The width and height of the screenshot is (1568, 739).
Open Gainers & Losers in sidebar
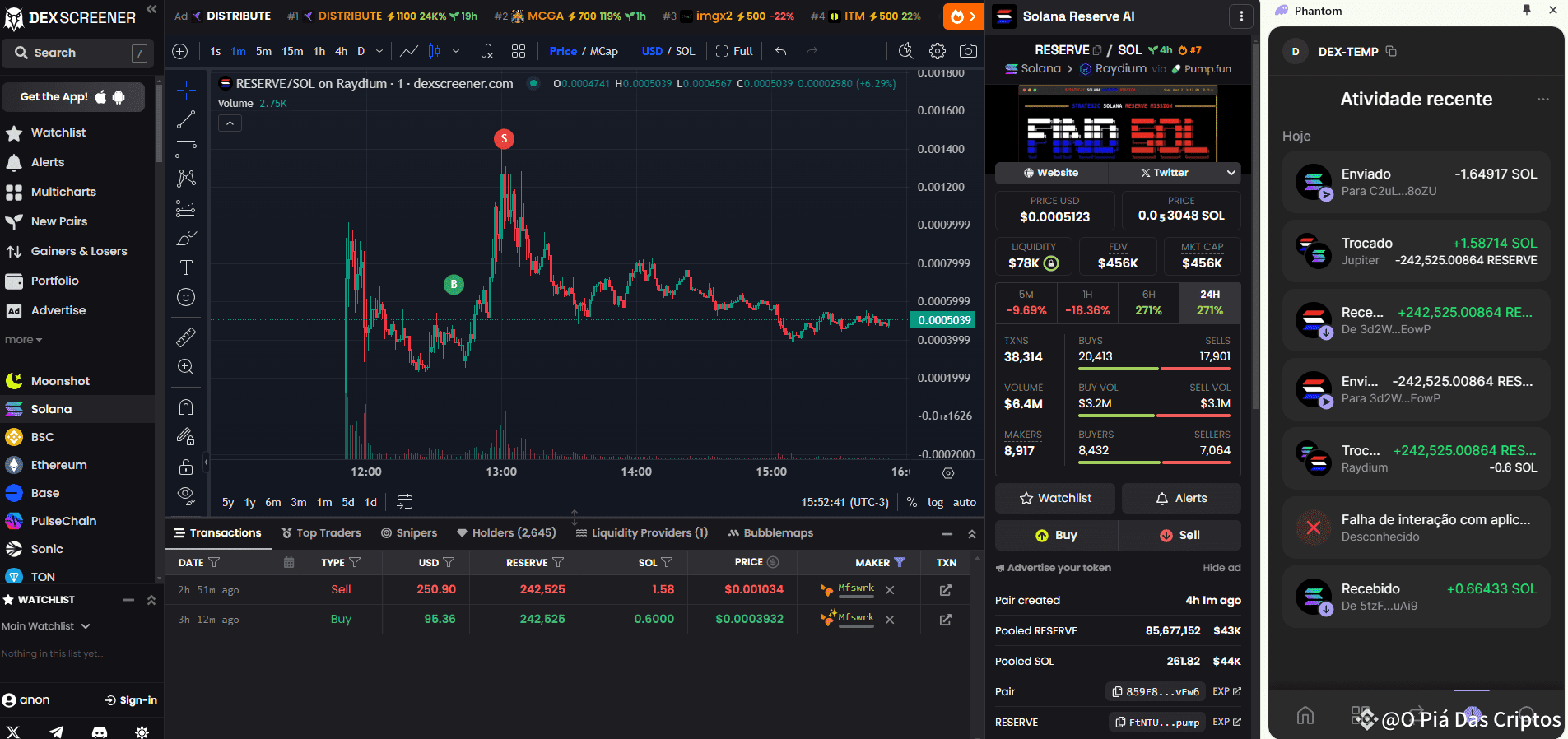pos(78,251)
